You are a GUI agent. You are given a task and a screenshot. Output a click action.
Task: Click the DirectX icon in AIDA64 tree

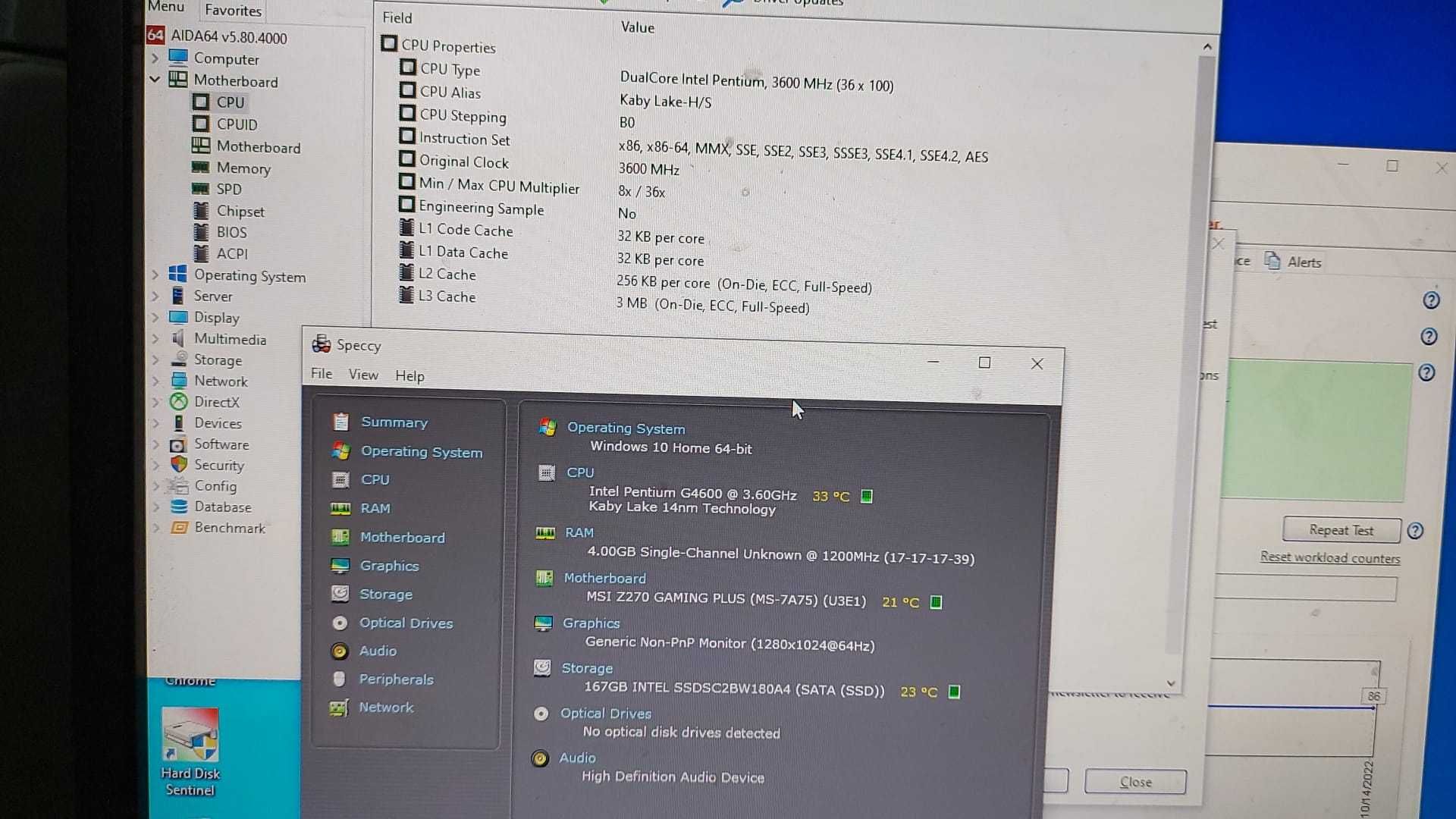coord(179,401)
